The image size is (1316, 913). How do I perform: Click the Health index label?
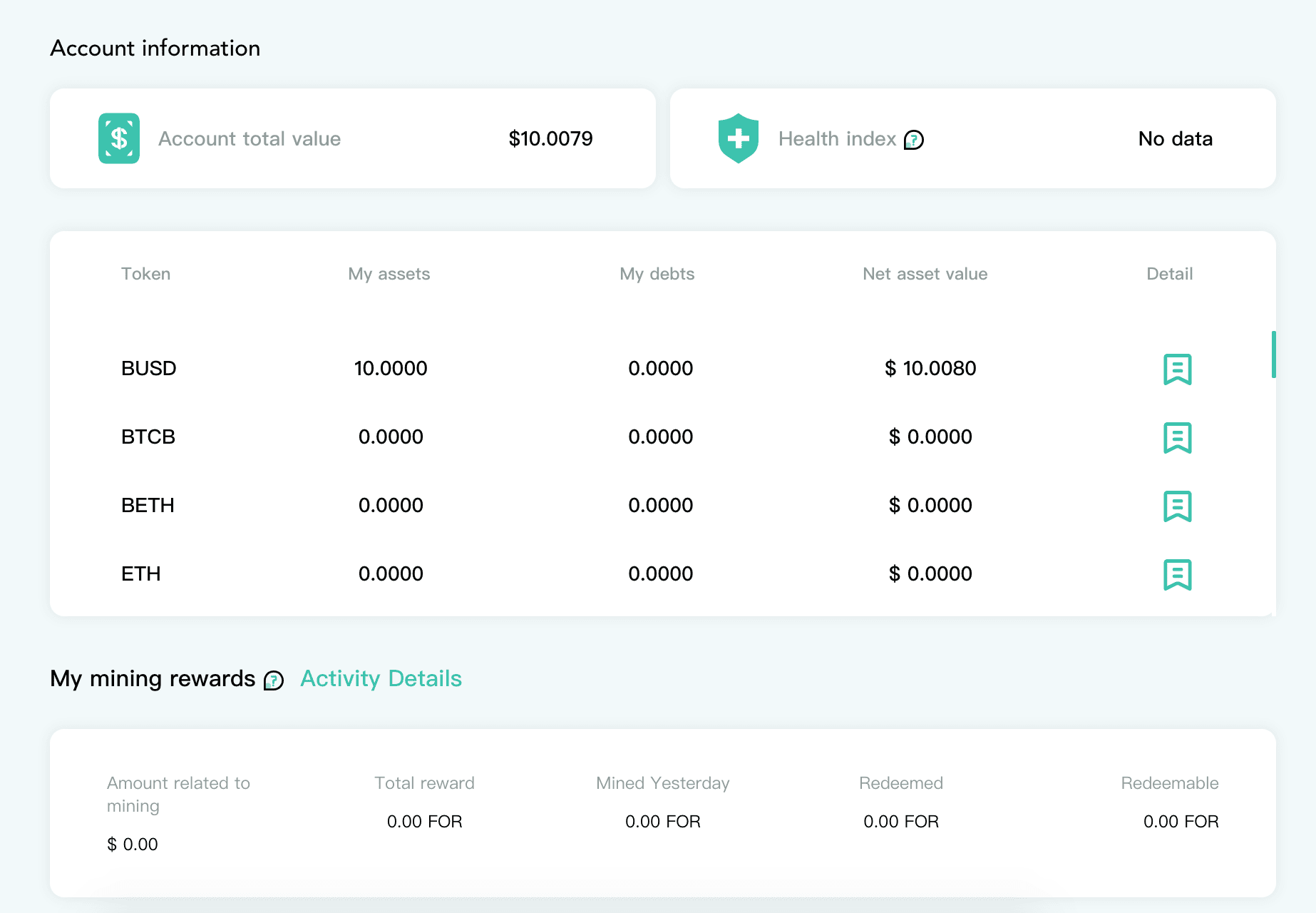pos(837,138)
